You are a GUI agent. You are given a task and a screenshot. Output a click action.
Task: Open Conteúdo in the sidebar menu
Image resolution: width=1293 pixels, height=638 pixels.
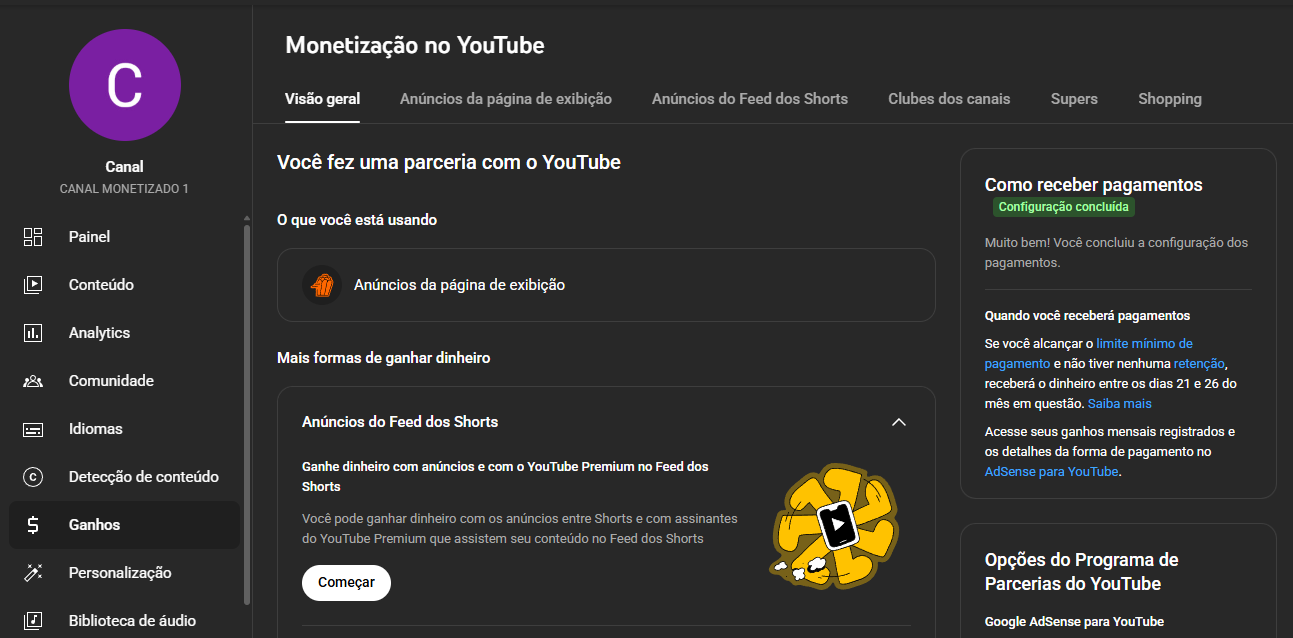click(125, 285)
